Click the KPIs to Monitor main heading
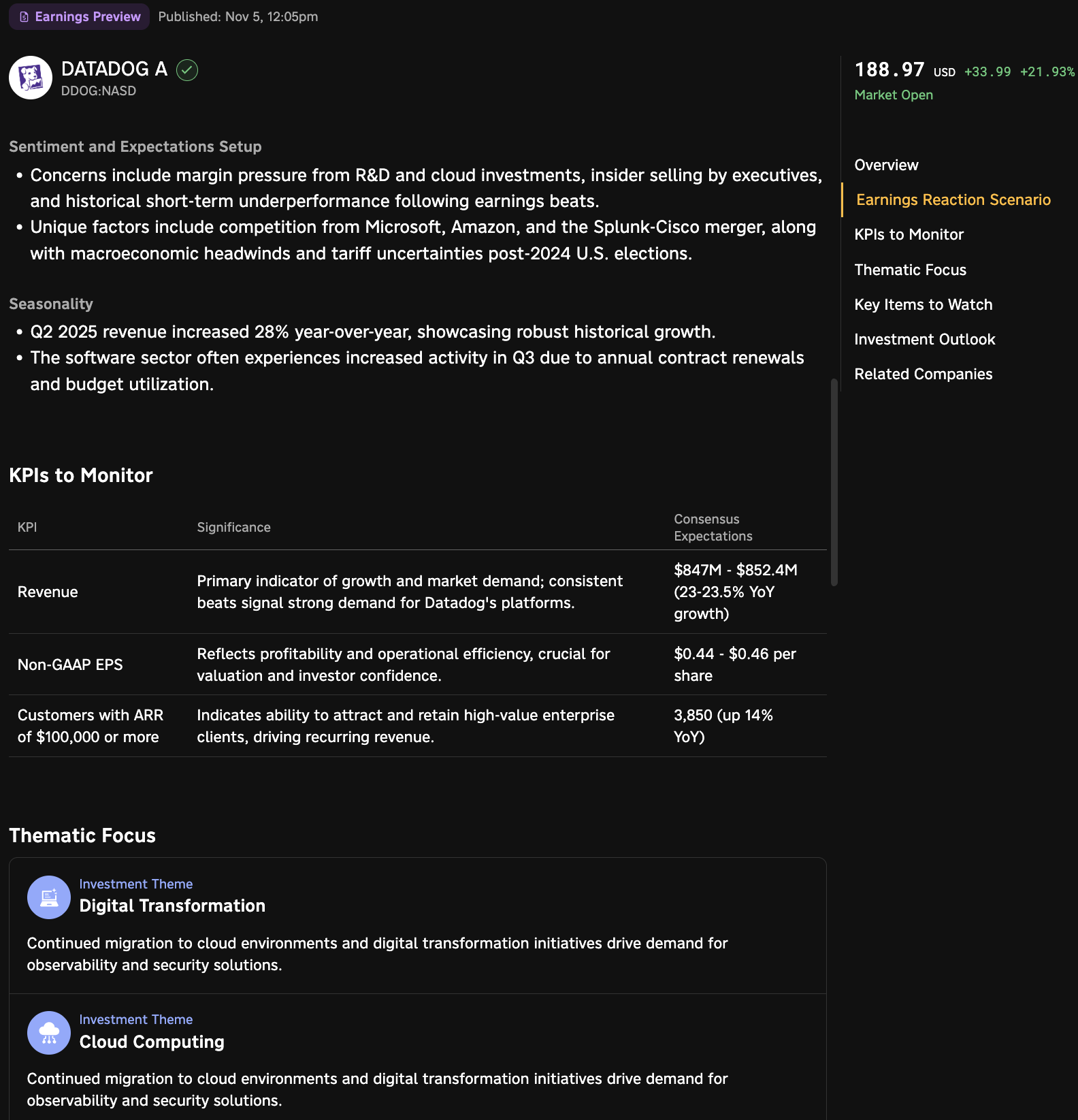Image resolution: width=1078 pixels, height=1120 pixels. [x=81, y=475]
